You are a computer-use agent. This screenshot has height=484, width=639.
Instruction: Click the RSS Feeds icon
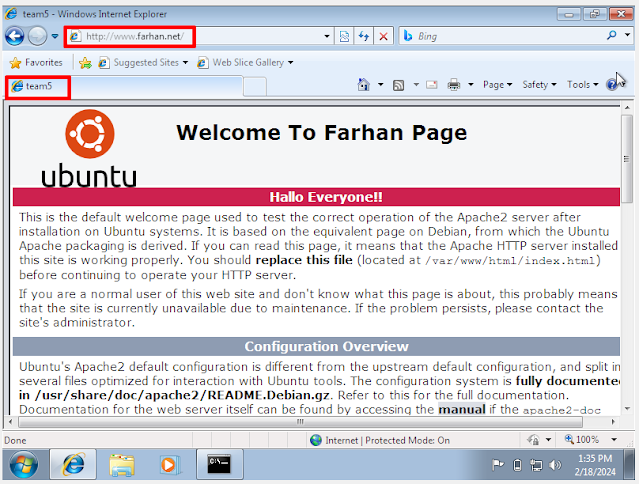tap(398, 85)
